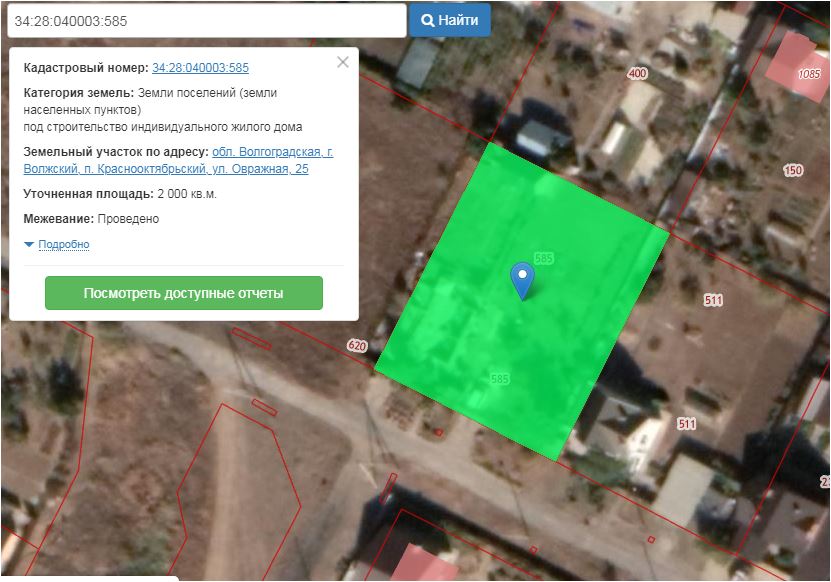Viewport: 831px width, 582px height.
Task: Open cadastral number link 34:28:040003:585
Action: [200, 68]
